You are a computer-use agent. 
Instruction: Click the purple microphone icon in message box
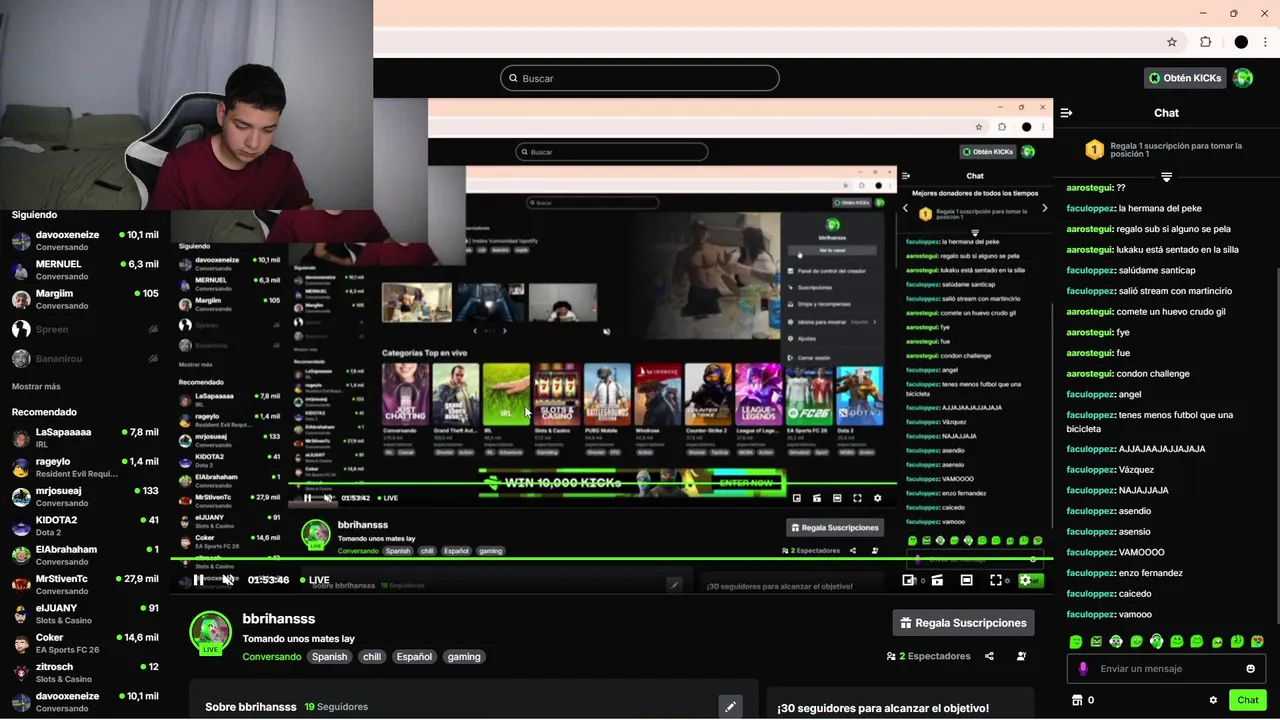(x=1083, y=669)
